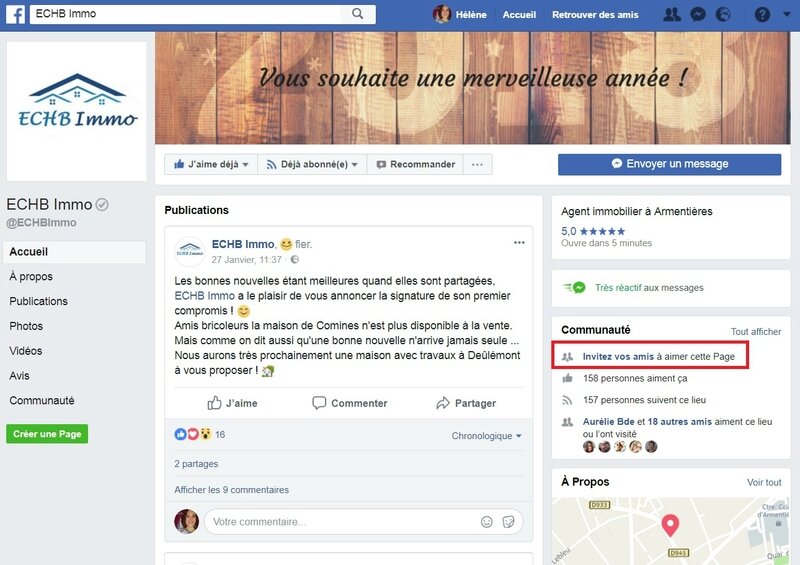The image size is (800, 565).
Task: Open the notifications globe icon
Action: (723, 14)
